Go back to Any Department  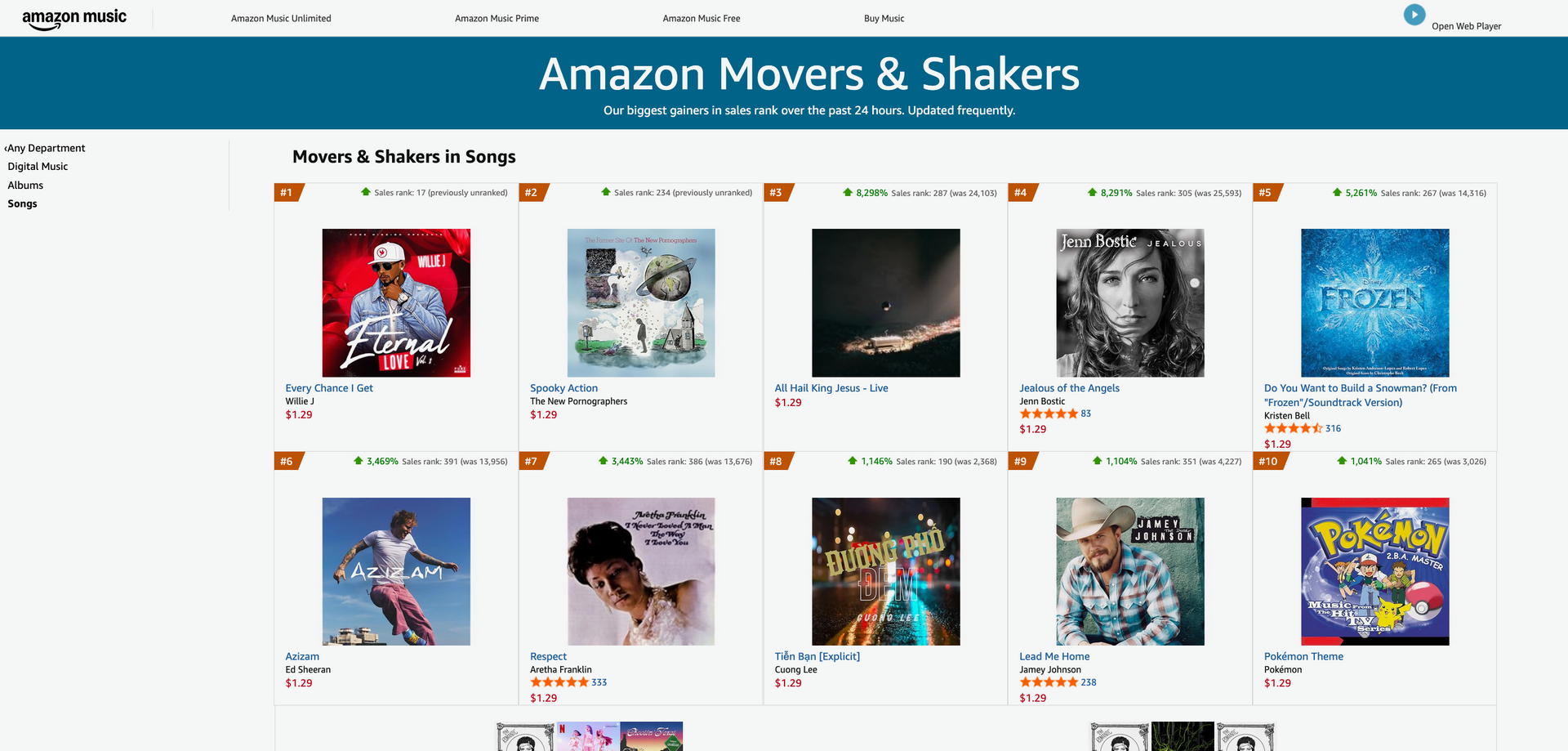(x=46, y=148)
